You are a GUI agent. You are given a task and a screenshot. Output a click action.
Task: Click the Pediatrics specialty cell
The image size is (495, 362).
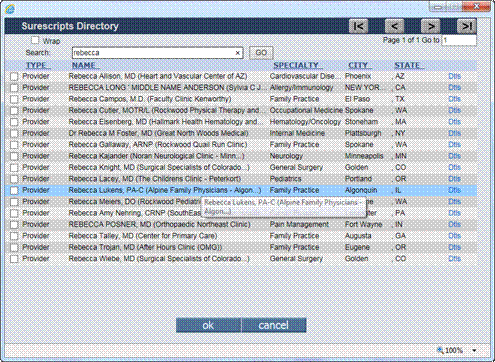click(285, 179)
